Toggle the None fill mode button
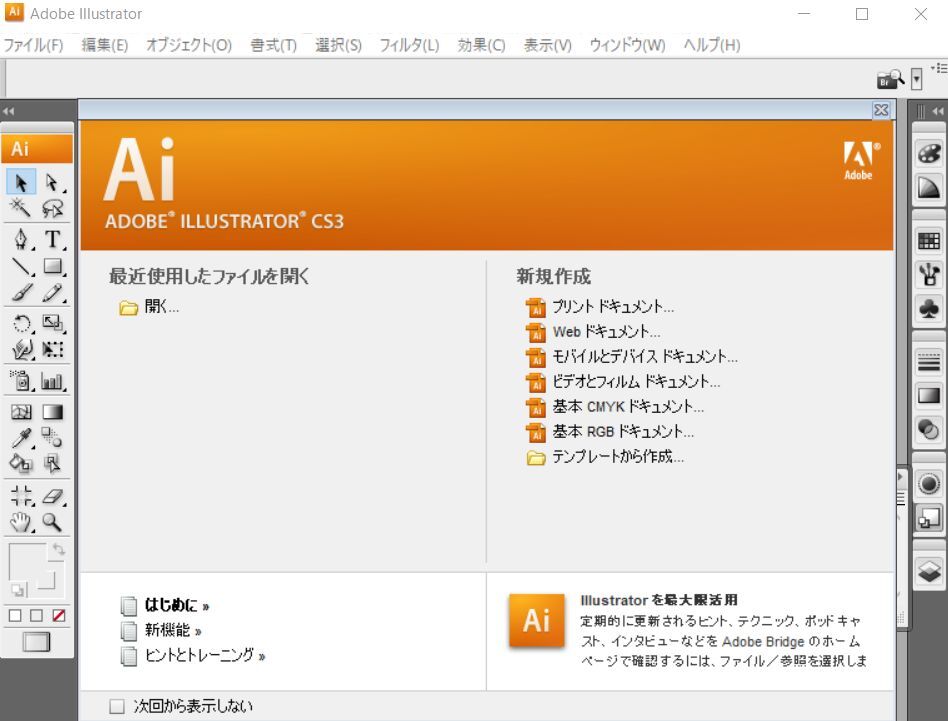948x721 pixels. coord(59,615)
